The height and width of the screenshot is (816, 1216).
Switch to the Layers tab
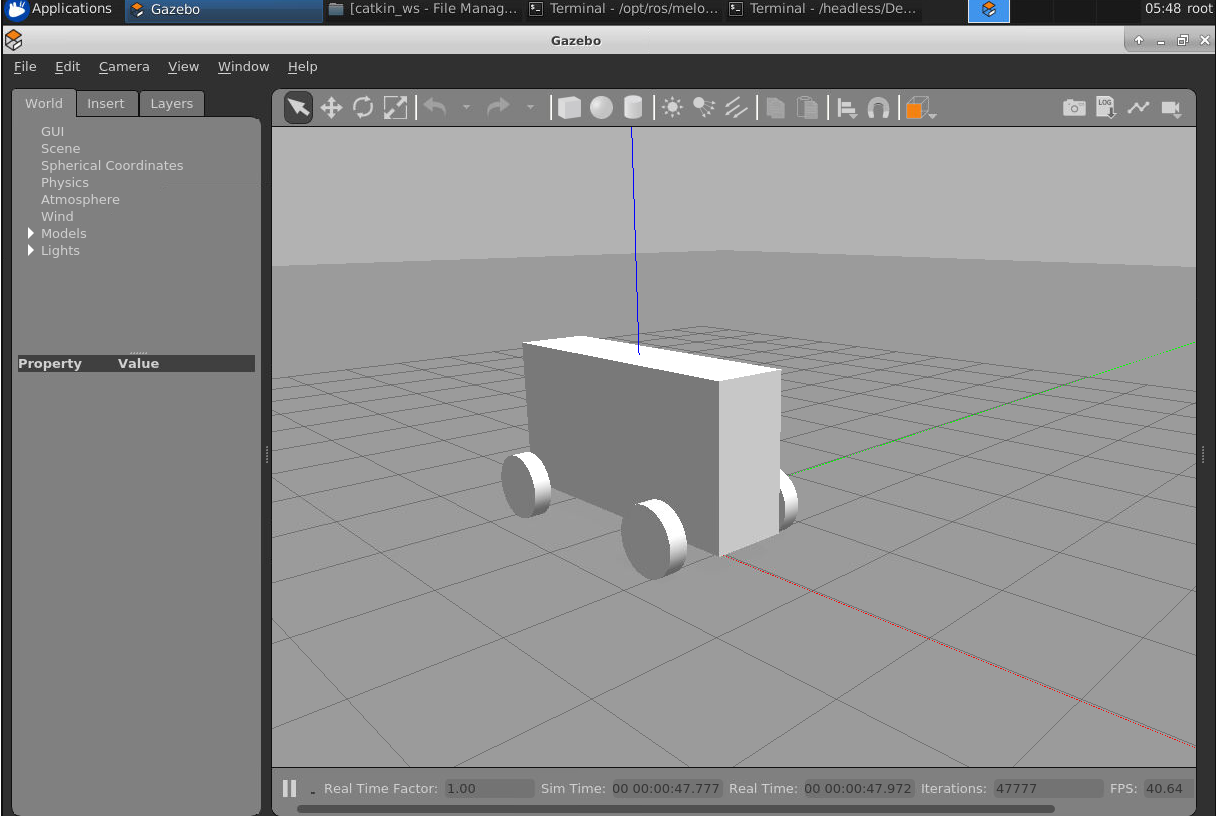tap(172, 103)
